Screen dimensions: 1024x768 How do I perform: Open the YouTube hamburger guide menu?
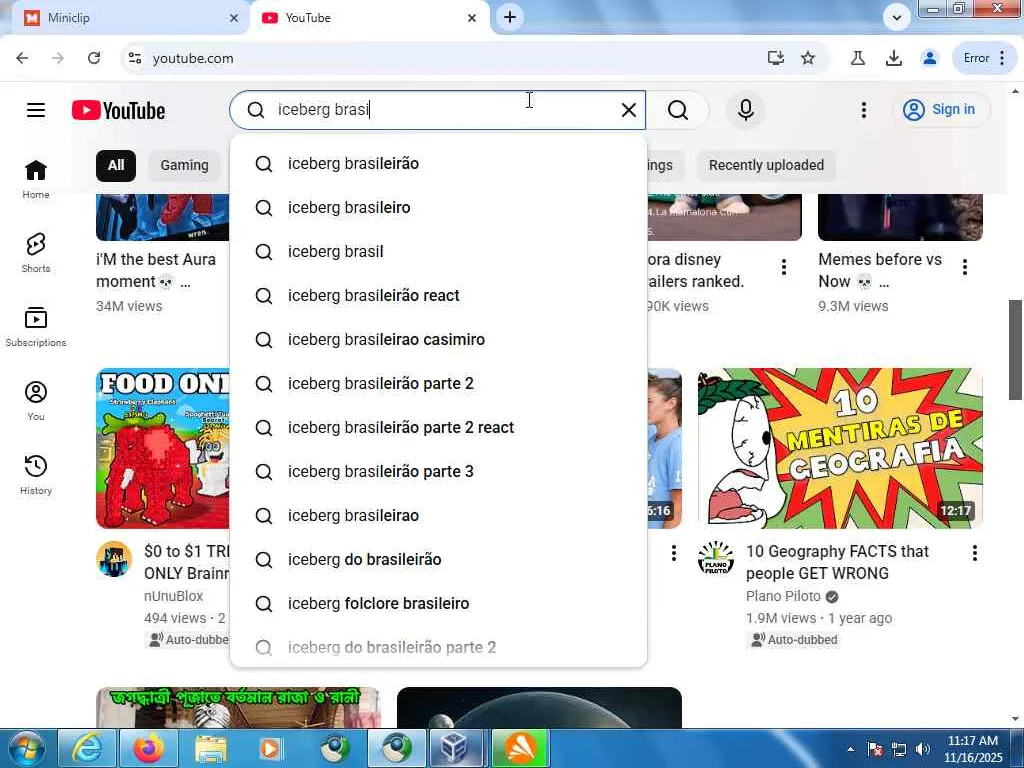[x=36, y=110]
